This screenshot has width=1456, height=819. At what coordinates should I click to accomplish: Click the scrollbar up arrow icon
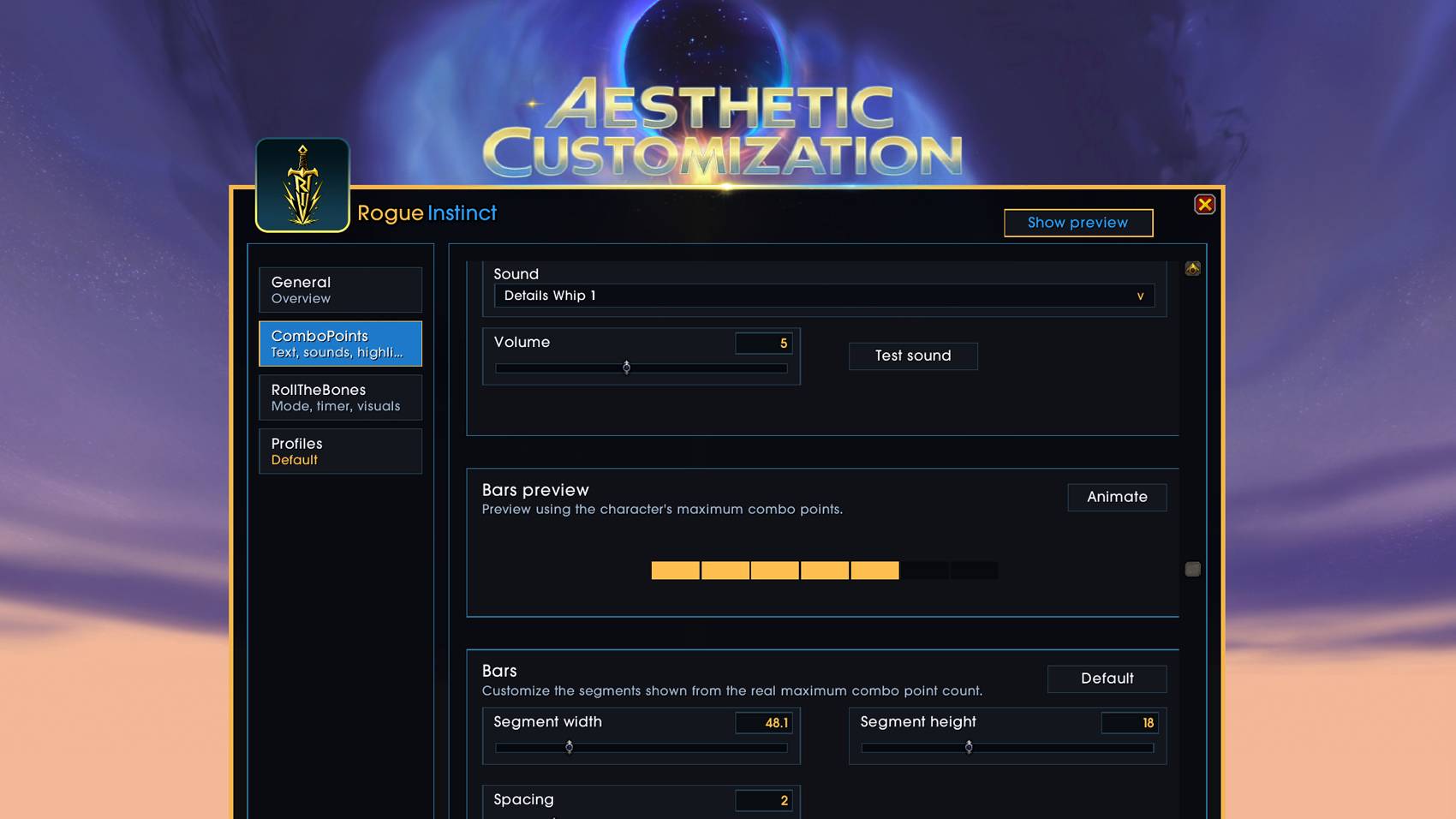[1192, 268]
